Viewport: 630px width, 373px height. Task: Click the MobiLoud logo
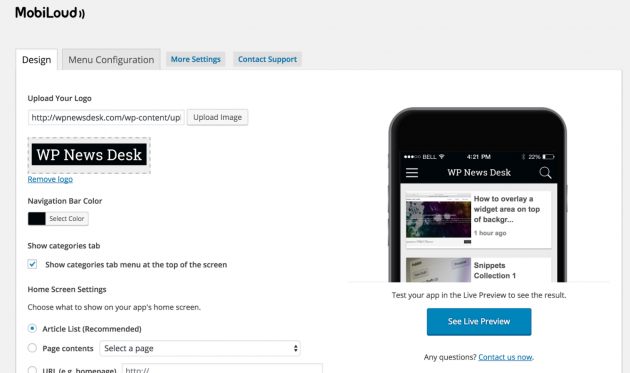point(50,13)
